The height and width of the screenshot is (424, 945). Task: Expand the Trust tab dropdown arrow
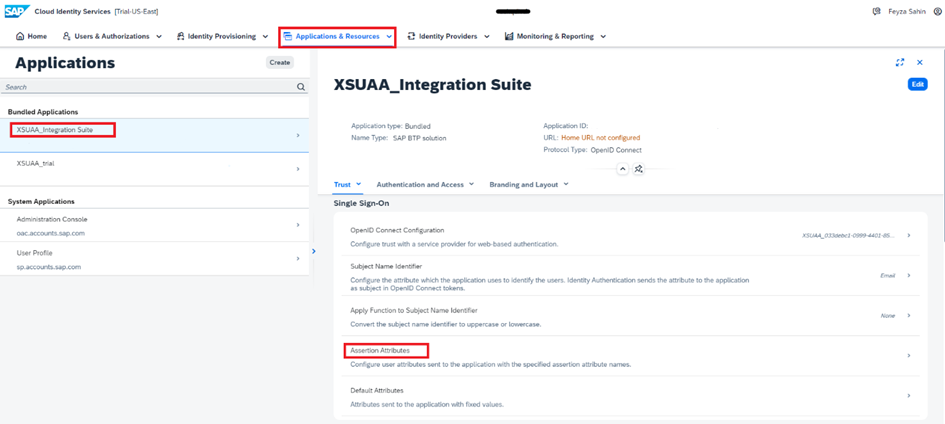[x=359, y=184]
